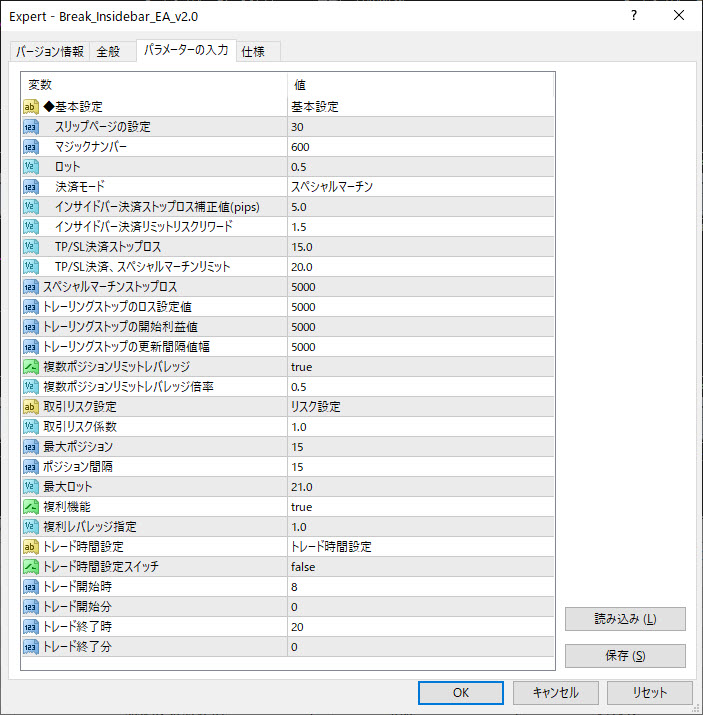Click boolean icon beside 複利機能
Image resolution: width=703 pixels, height=715 pixels.
[31, 507]
